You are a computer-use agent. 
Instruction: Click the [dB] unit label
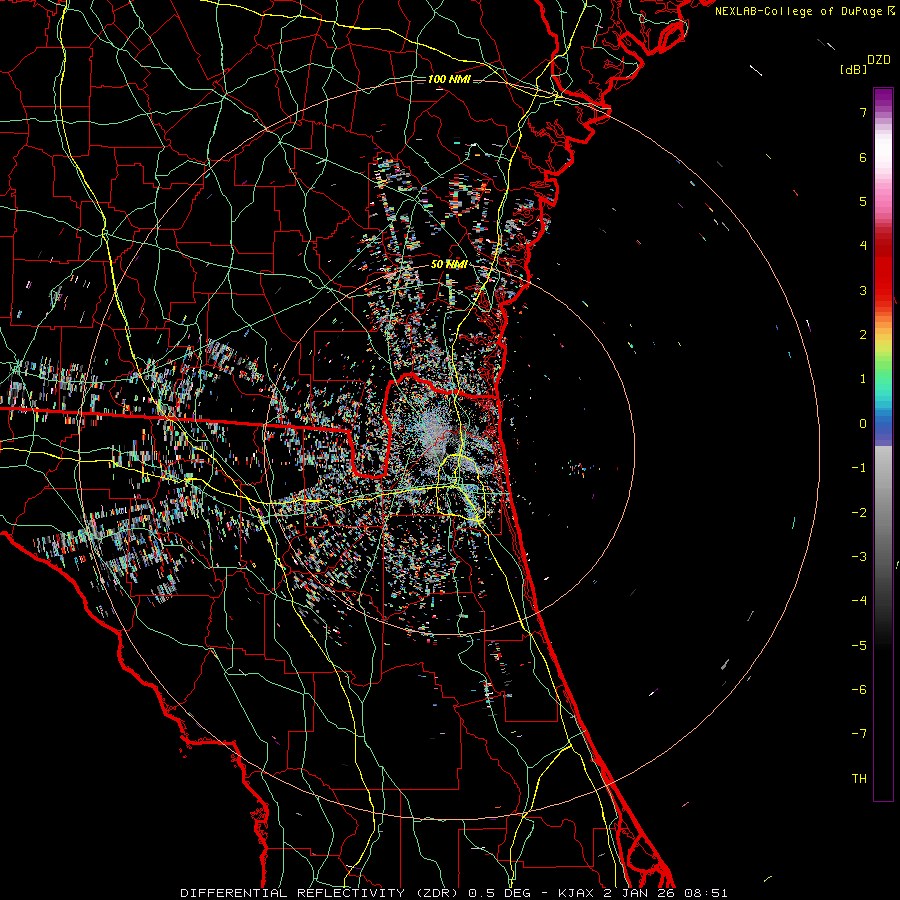coord(853,69)
